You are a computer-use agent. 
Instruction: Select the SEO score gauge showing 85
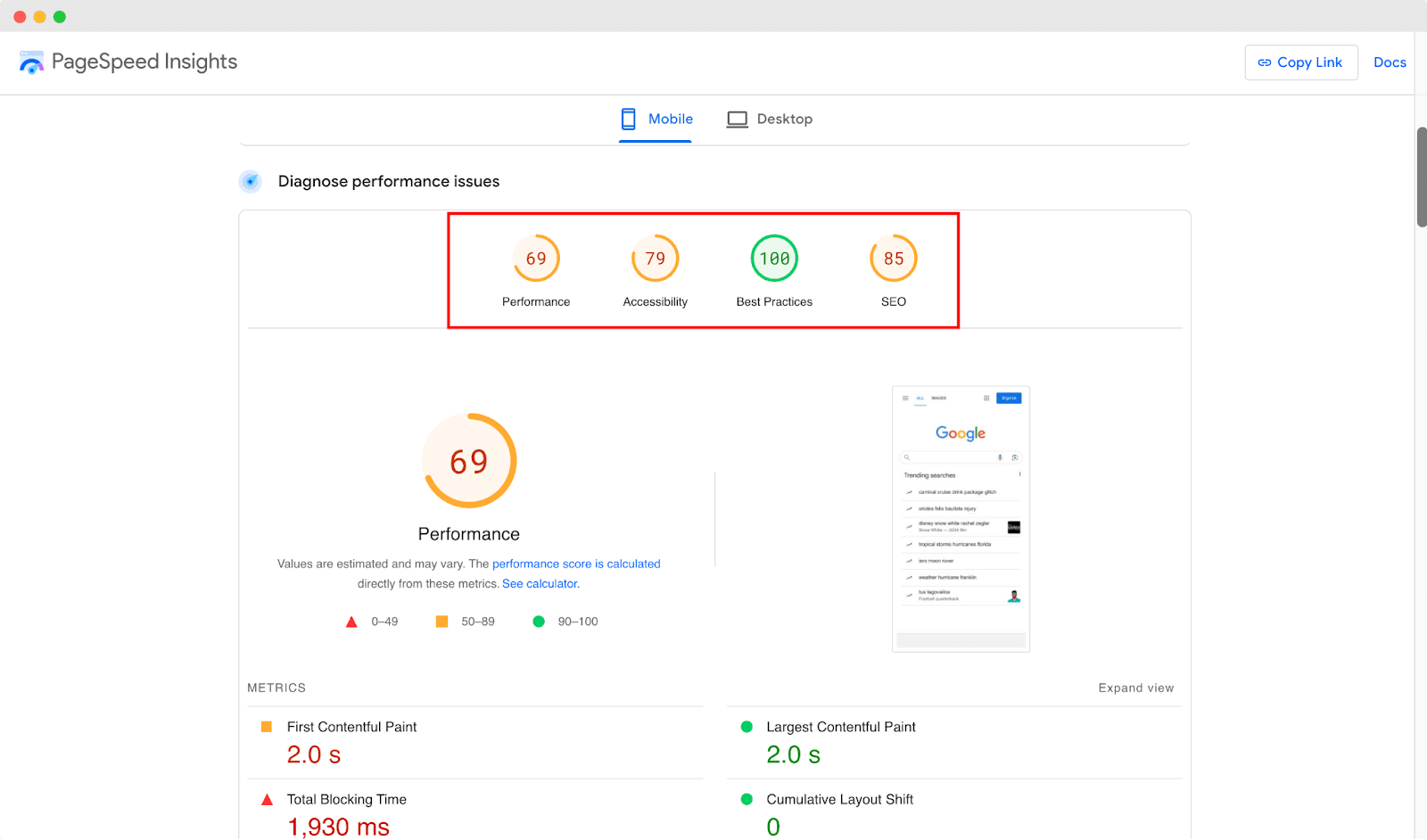coord(893,258)
